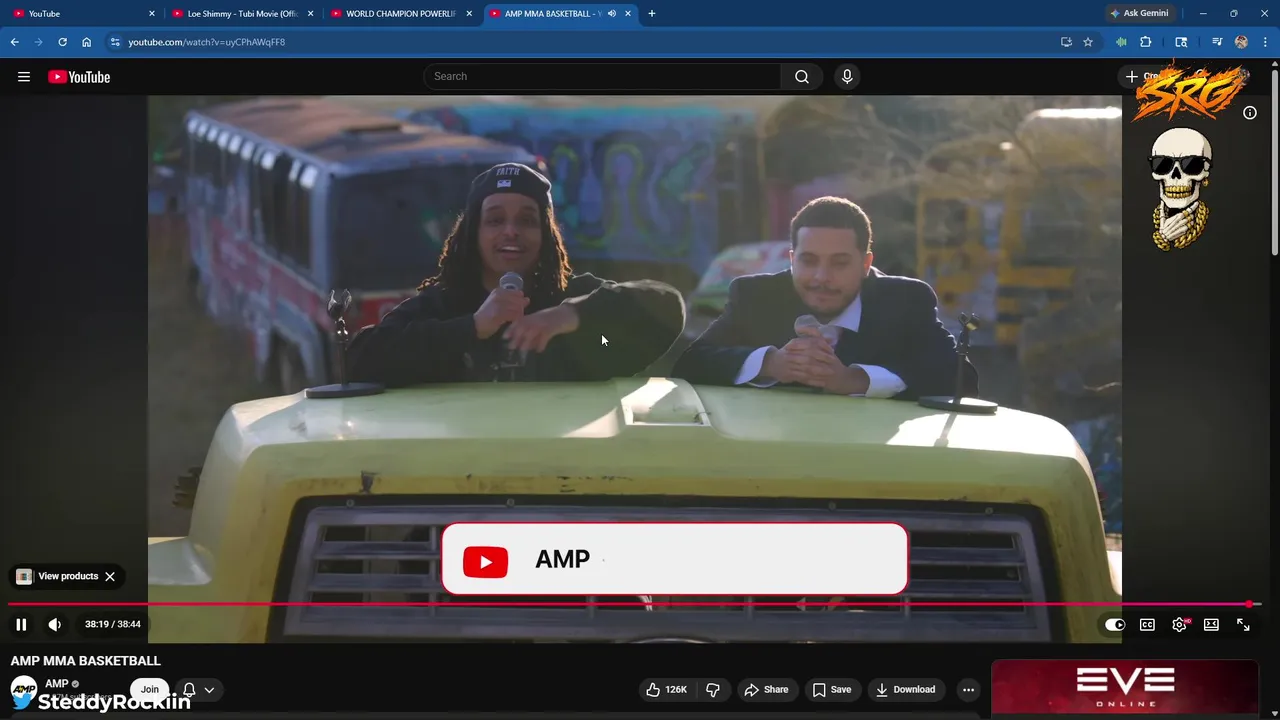This screenshot has width=1280, height=720.
Task: Open Chrome three-dot menu
Action: (x=1265, y=42)
